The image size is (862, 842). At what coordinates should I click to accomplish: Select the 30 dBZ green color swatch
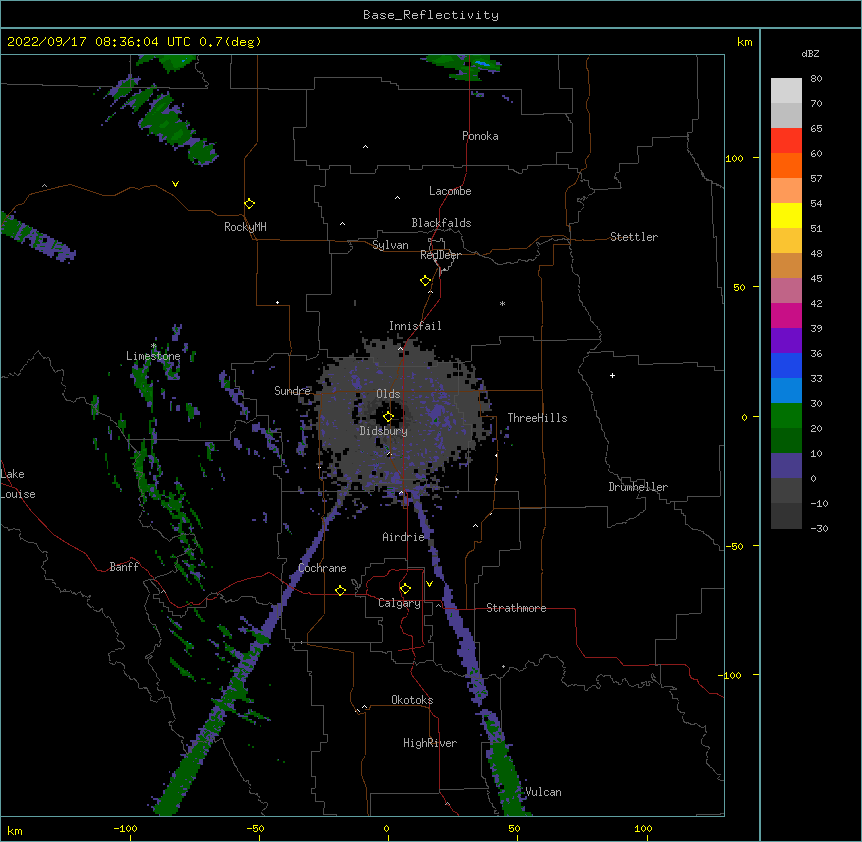(786, 416)
